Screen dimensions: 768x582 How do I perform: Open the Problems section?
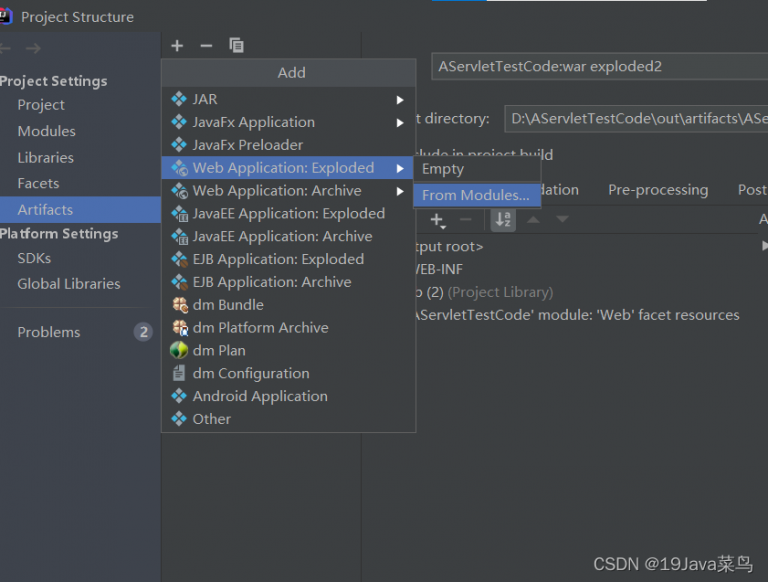48,332
